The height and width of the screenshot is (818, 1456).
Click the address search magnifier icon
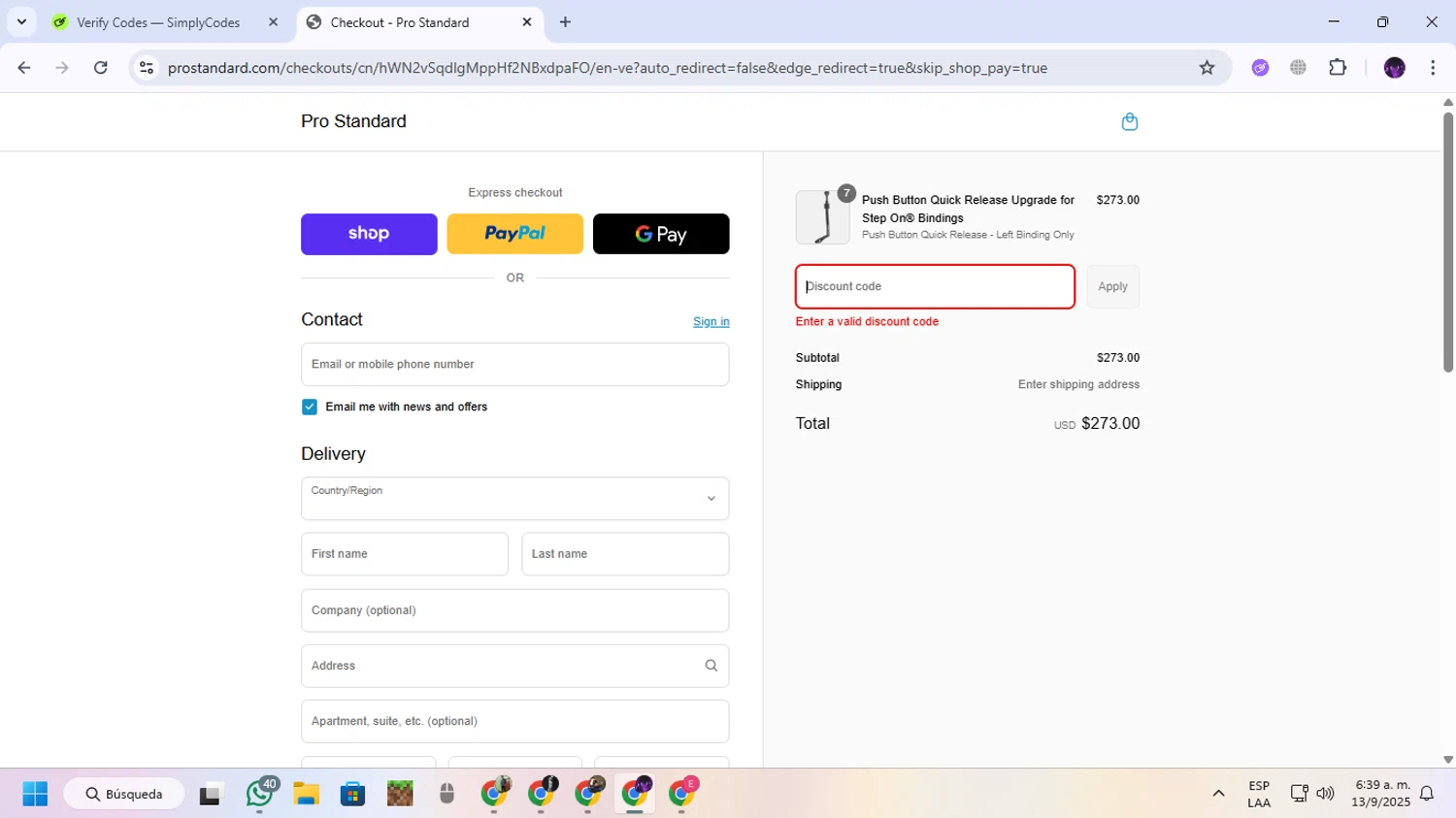[711, 666]
